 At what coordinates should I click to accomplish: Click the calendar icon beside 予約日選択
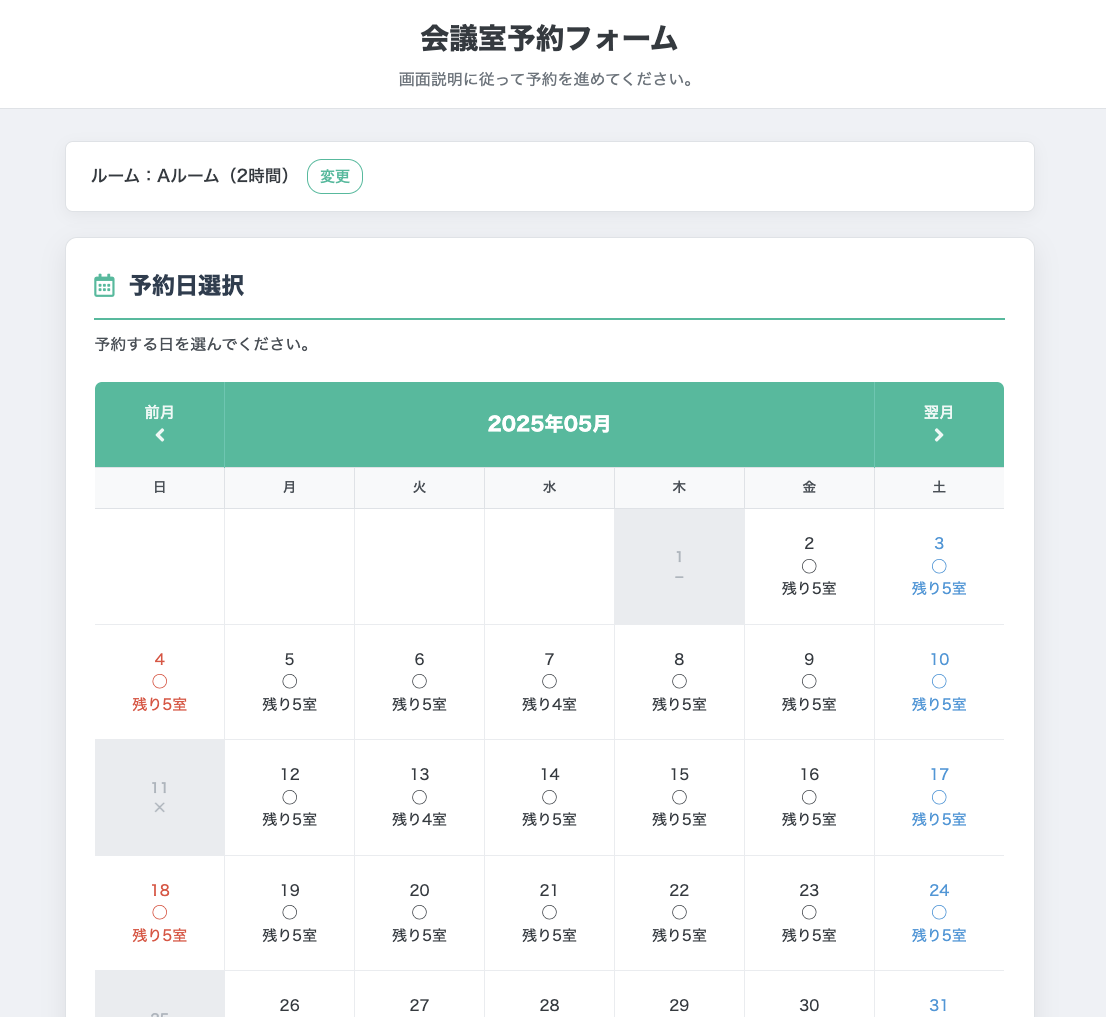(104, 286)
